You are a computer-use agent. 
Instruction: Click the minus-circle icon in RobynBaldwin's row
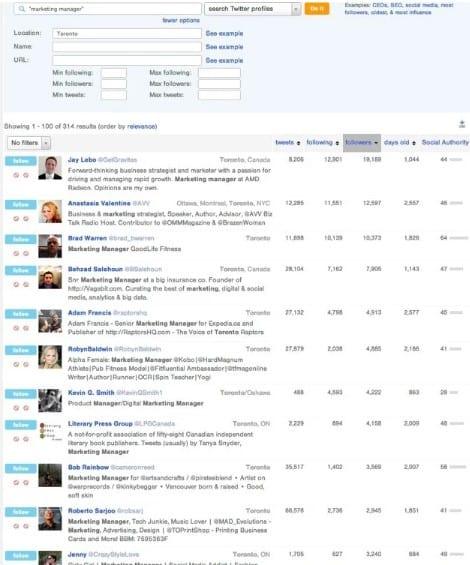[x=26, y=365]
